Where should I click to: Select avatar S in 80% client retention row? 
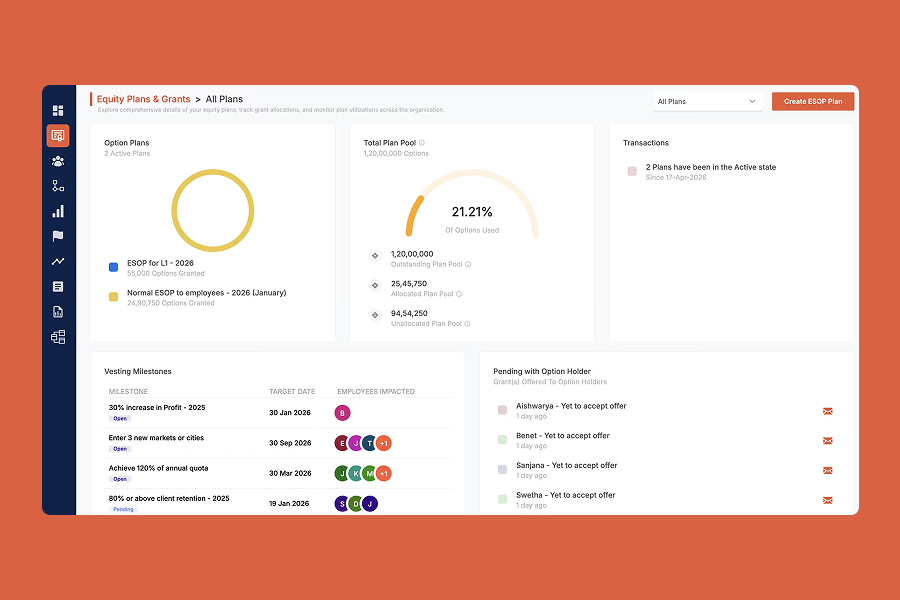coord(342,504)
